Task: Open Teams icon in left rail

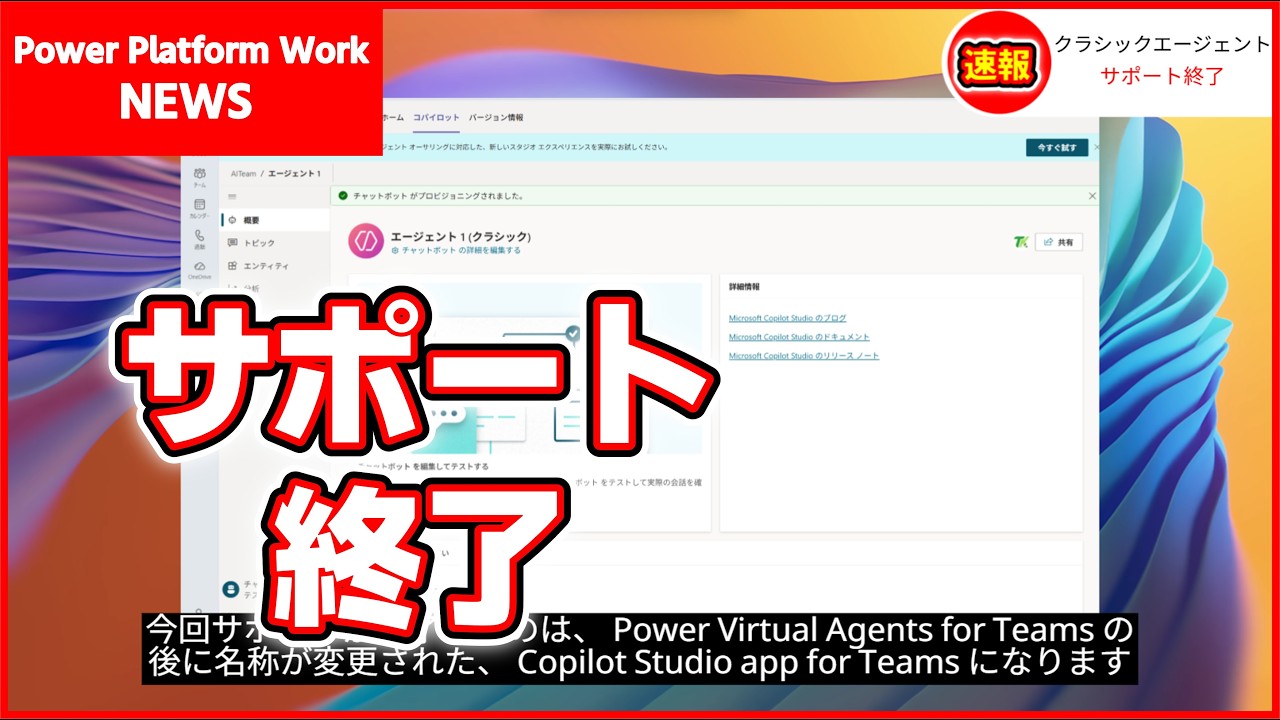Action: coord(200,176)
